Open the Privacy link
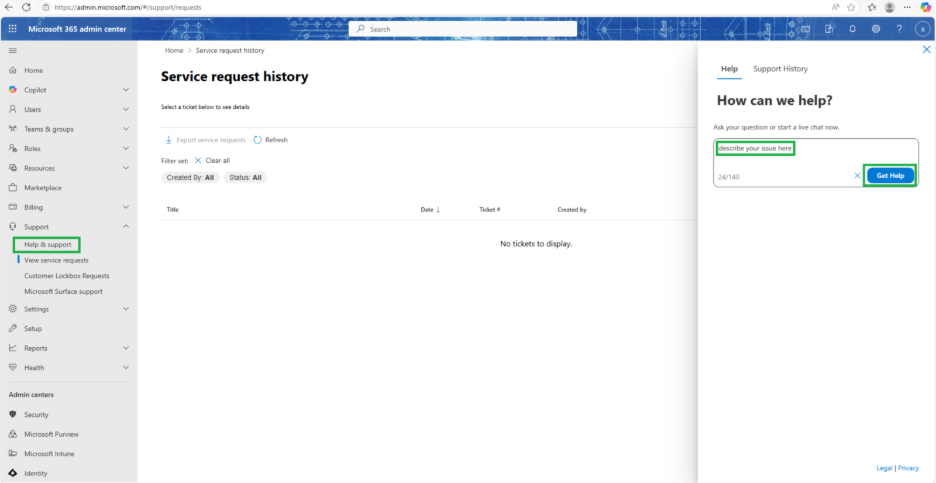 909,468
